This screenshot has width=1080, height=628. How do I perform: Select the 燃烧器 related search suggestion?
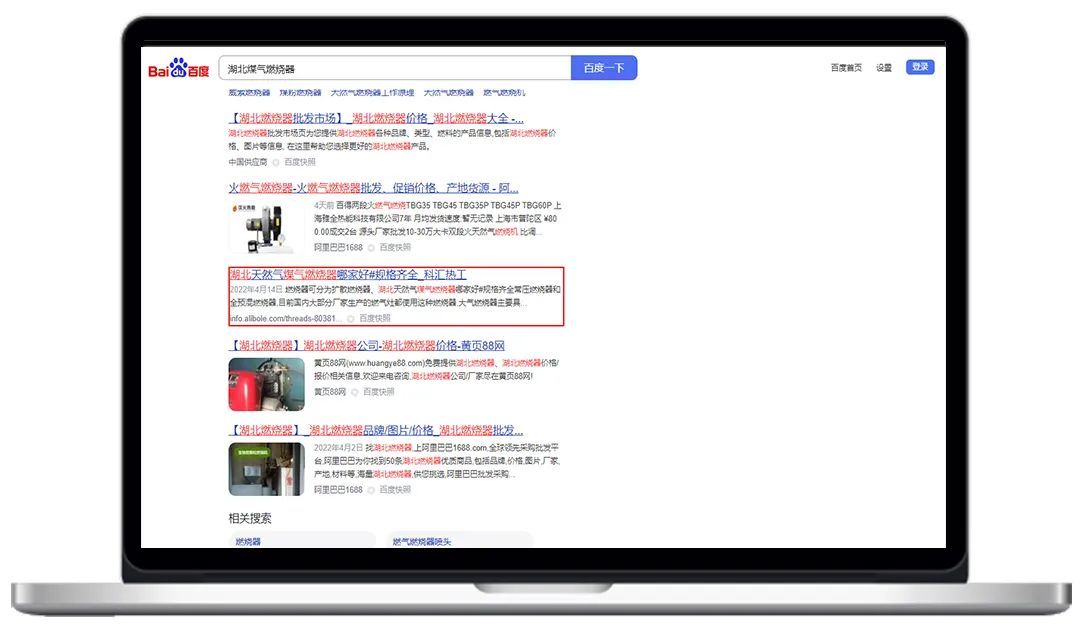[248, 541]
